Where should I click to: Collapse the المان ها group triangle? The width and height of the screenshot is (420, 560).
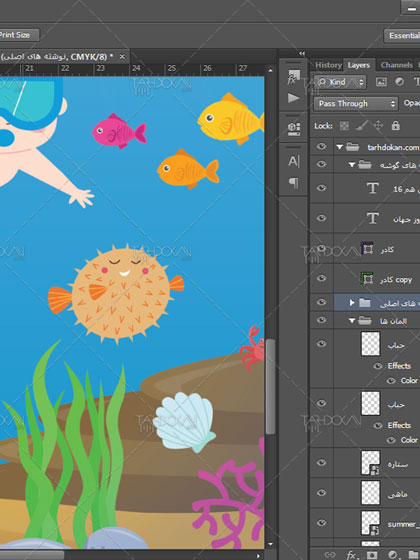tap(352, 321)
